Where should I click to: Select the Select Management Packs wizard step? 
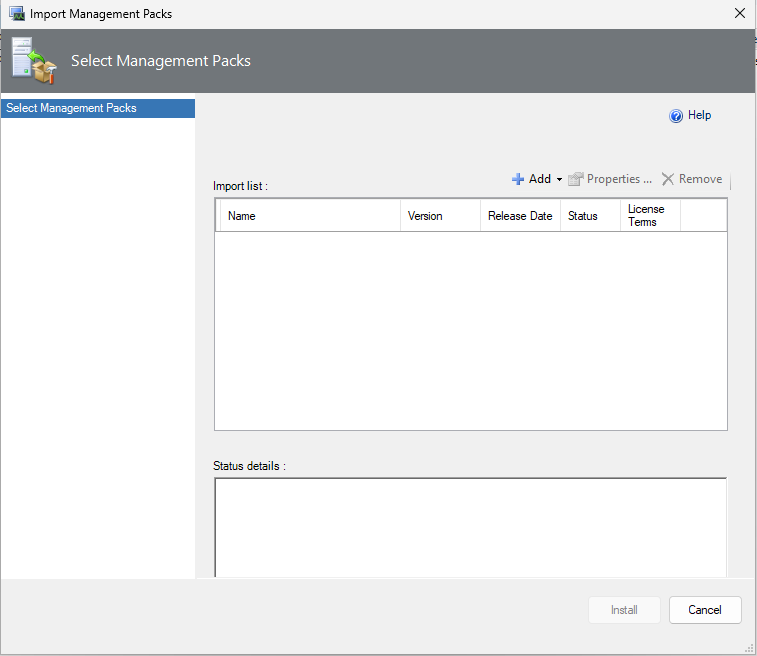(x=98, y=108)
